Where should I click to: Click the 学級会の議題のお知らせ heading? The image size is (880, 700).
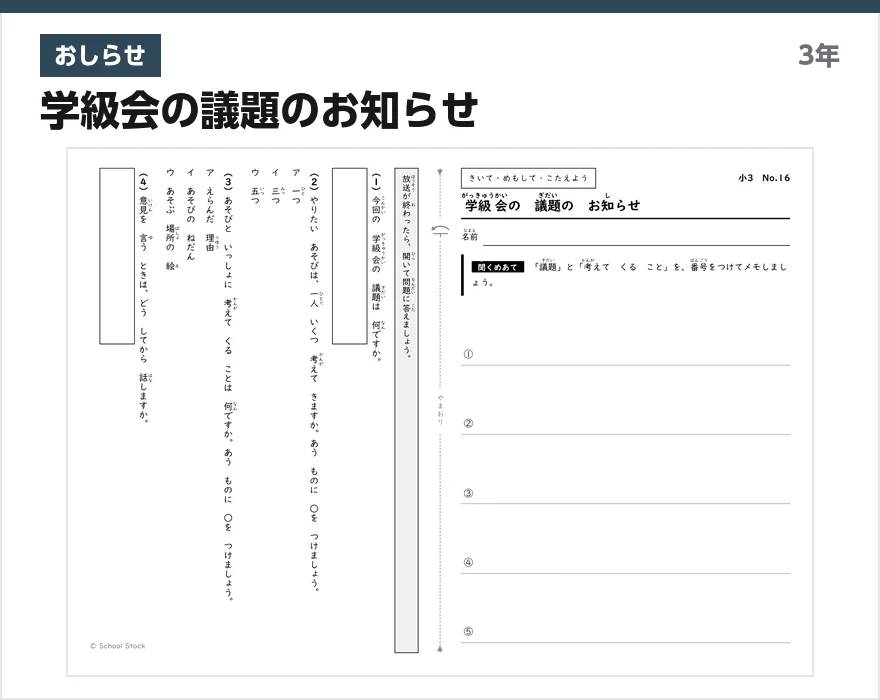(259, 110)
